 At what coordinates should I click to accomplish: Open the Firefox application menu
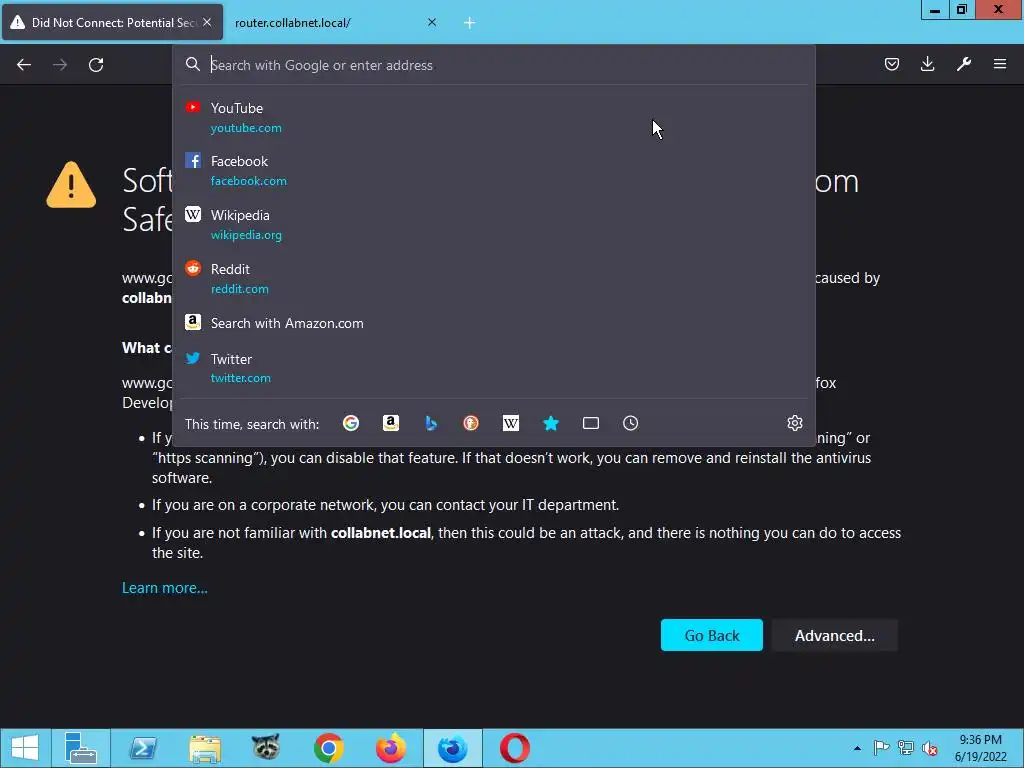click(x=1000, y=64)
